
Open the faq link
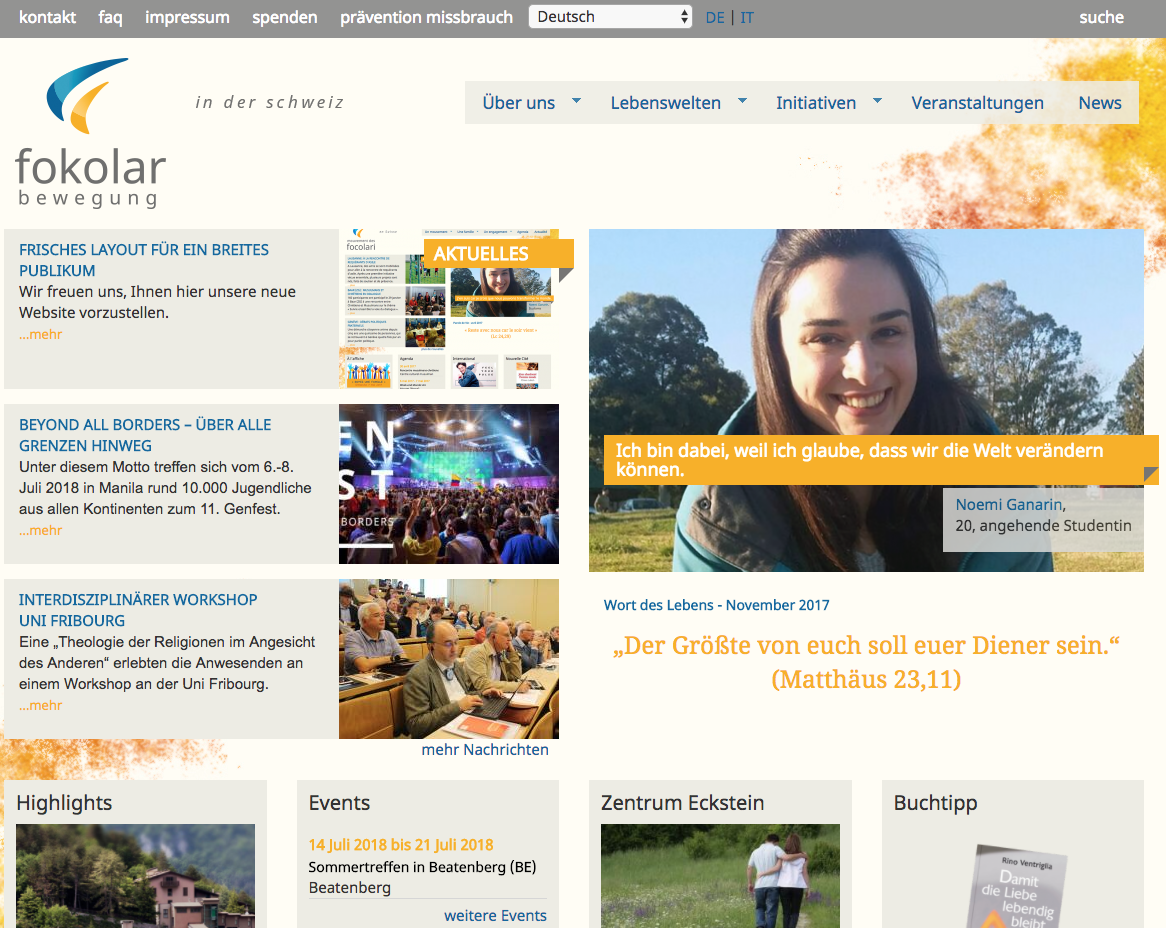[x=110, y=17]
